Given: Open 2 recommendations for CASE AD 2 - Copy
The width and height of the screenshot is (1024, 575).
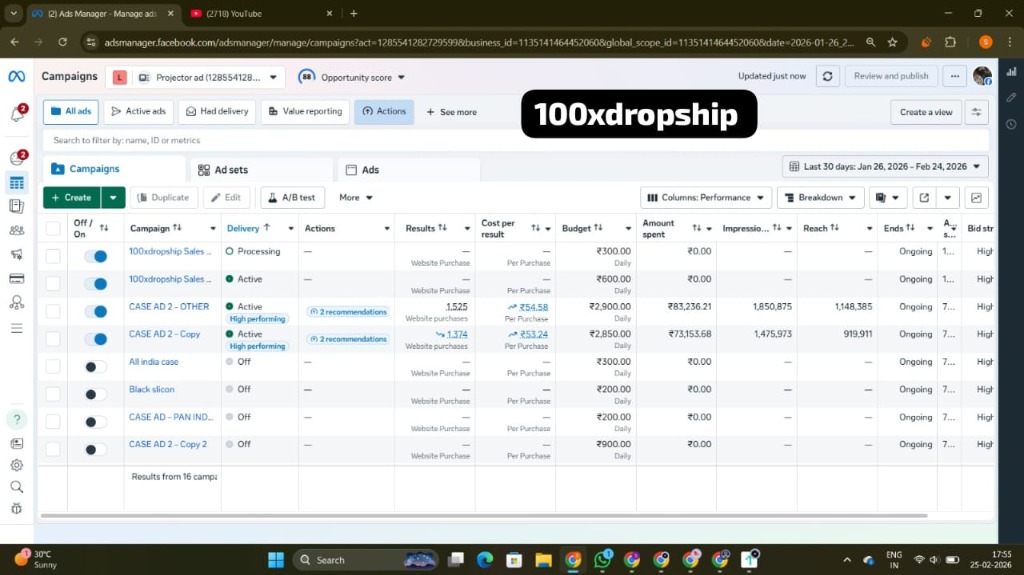Looking at the screenshot, I should click(x=348, y=339).
